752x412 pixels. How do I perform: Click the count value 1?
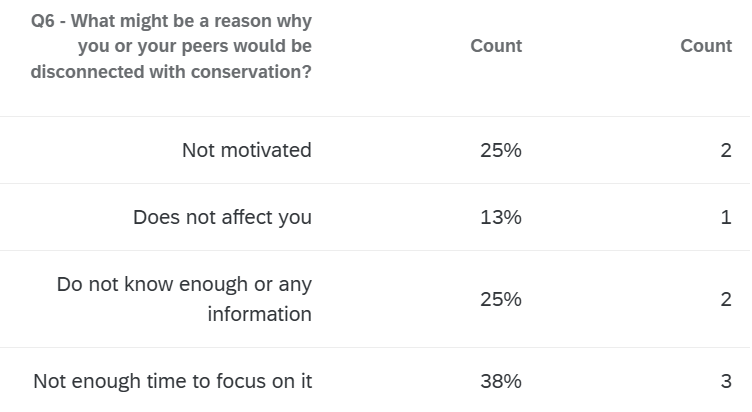tap(726, 217)
